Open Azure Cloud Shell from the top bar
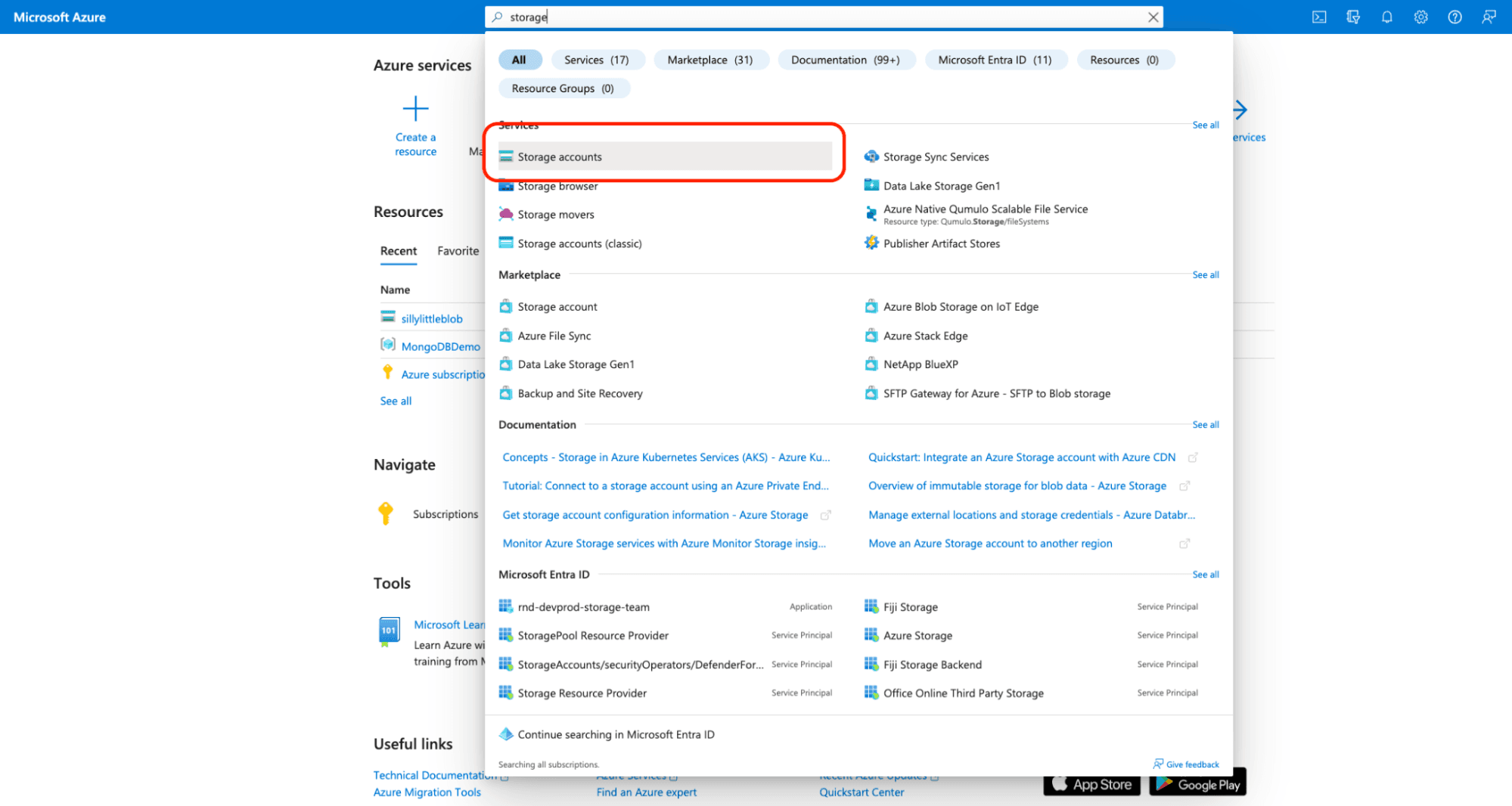The image size is (1512, 806). coord(1319,17)
